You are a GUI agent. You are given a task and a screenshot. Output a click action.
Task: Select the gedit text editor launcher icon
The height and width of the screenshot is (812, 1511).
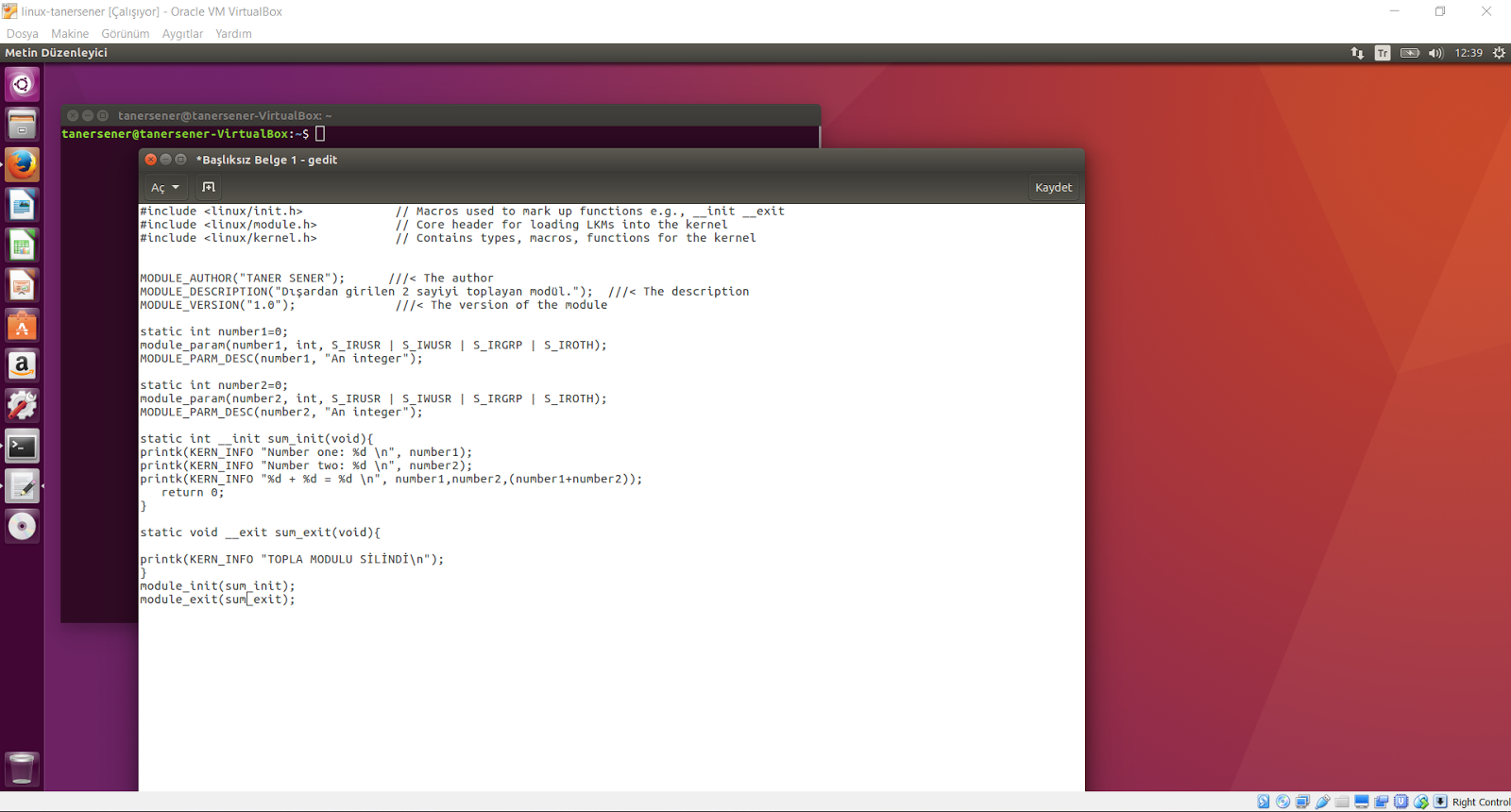[22, 486]
